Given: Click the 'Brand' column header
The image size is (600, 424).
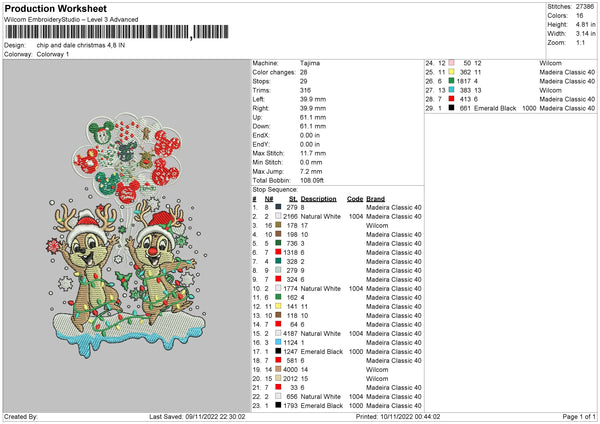Looking at the screenshot, I should [x=375, y=199].
